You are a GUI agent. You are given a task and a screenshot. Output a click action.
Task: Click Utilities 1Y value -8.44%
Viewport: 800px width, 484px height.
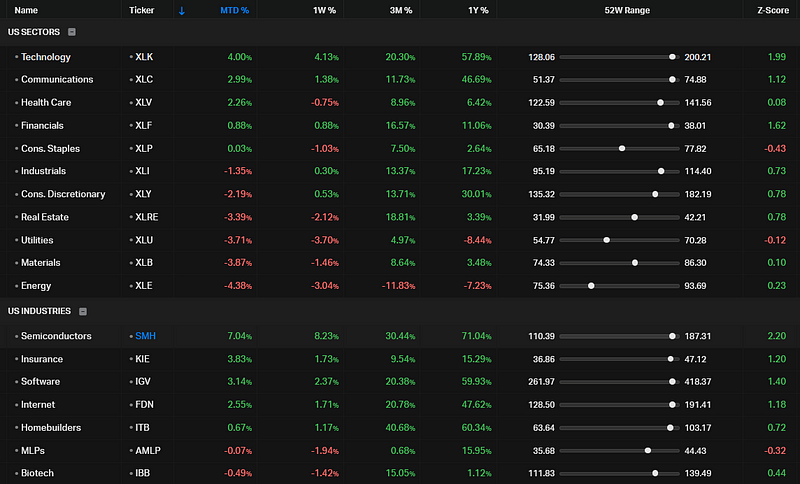478,240
